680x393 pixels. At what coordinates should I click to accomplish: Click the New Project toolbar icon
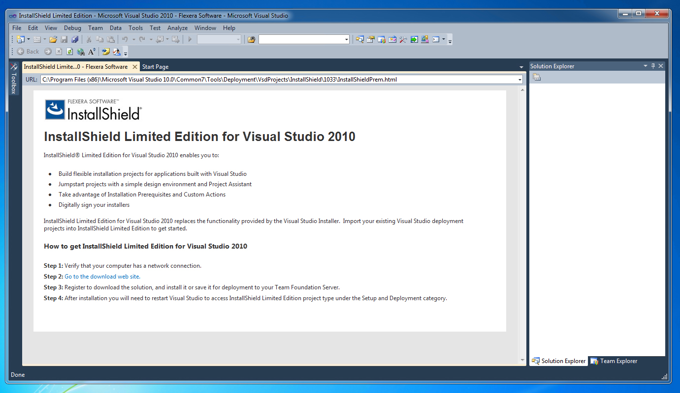(x=20, y=39)
